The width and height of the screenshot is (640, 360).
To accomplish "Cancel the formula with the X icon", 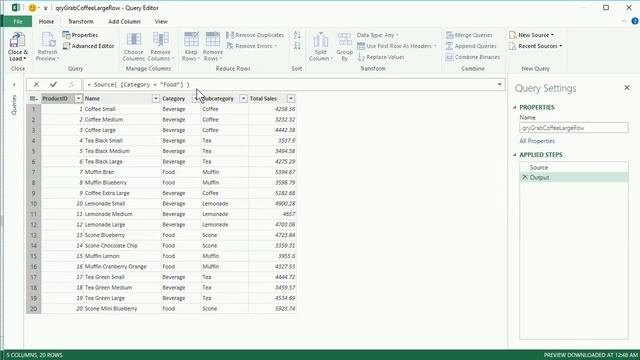I will pos(36,84).
